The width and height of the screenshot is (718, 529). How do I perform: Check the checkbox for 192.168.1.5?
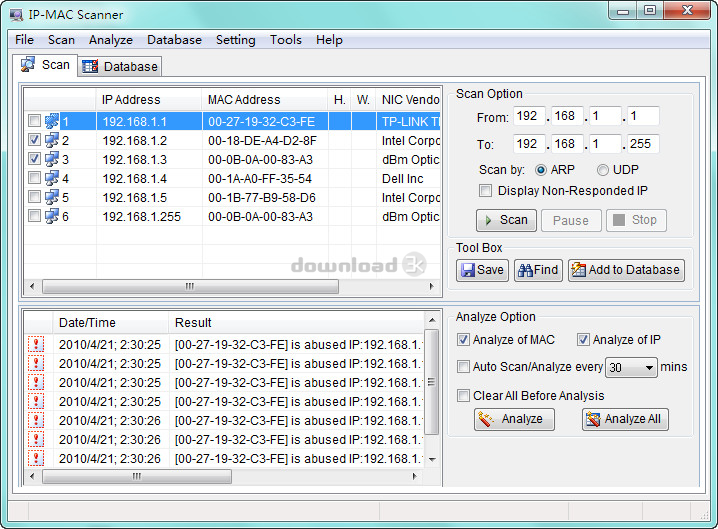pyautogui.click(x=34, y=196)
